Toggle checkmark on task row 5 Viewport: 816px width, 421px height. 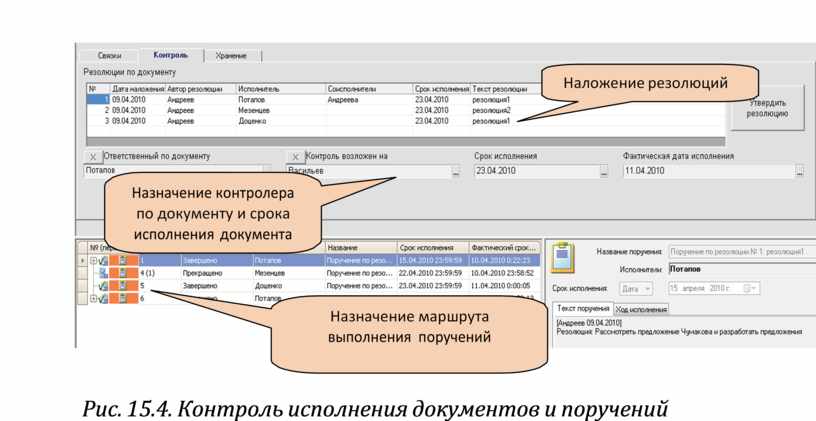[x=105, y=285]
